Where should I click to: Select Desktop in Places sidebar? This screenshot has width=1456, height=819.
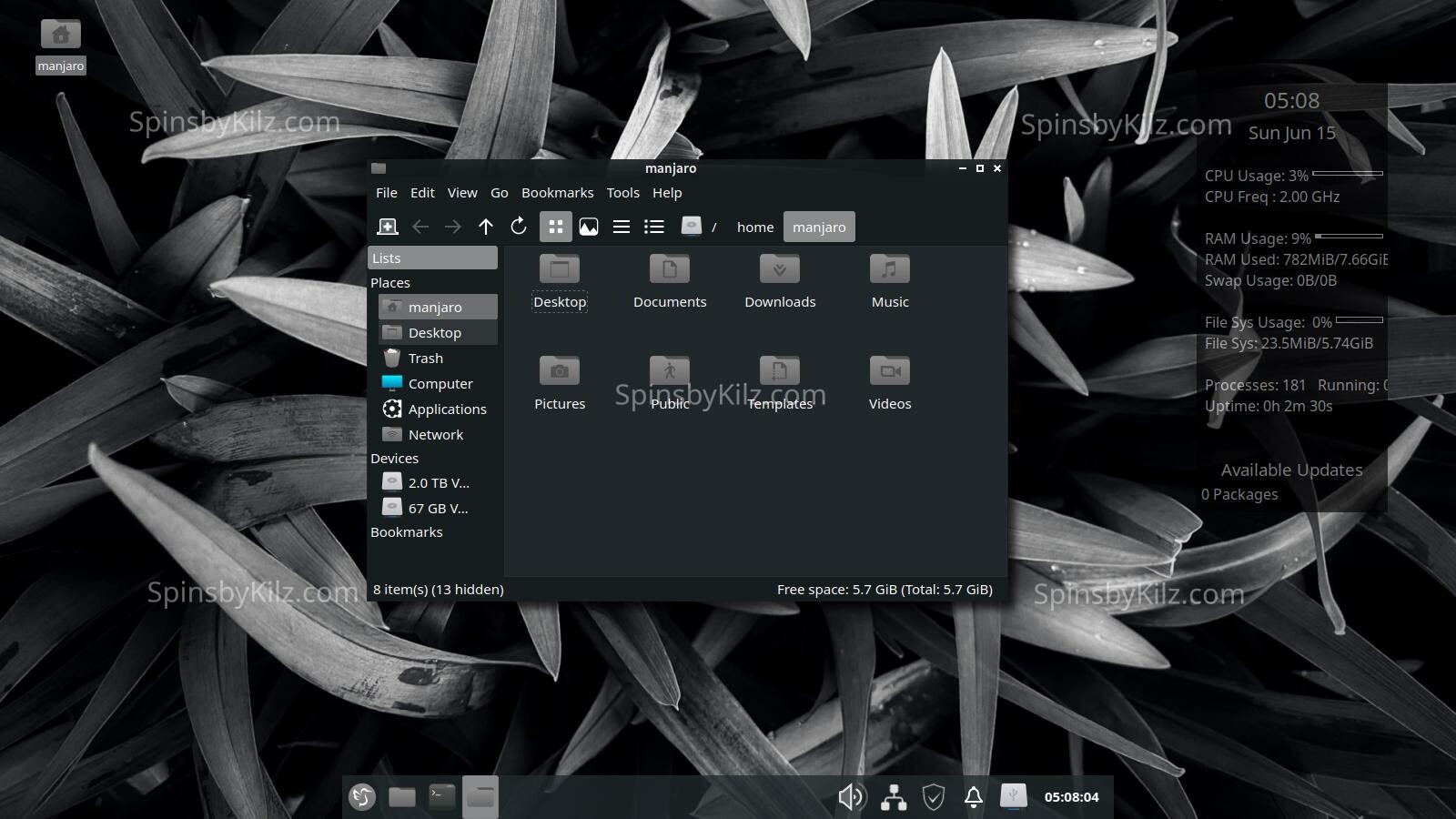click(438, 332)
